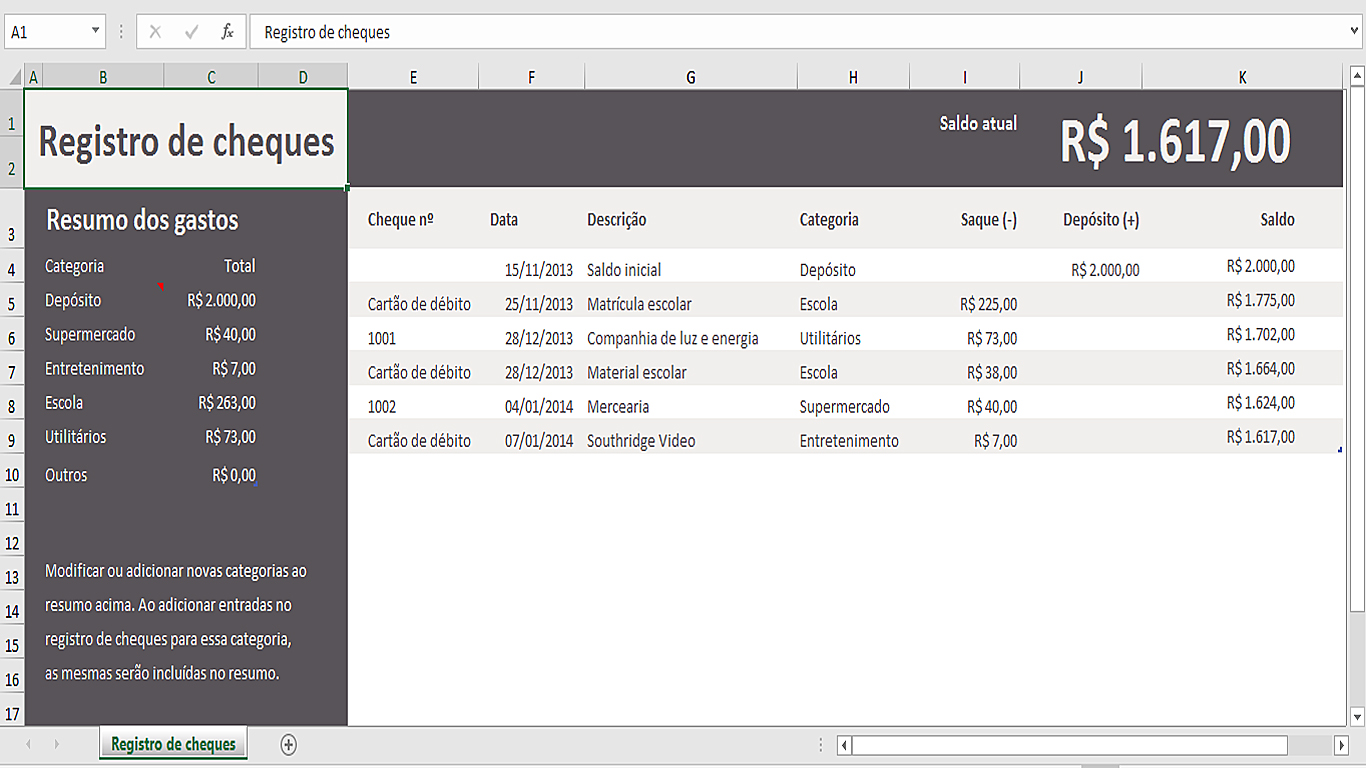Click the Descrição column heading
1366x768 pixels.
(617, 220)
